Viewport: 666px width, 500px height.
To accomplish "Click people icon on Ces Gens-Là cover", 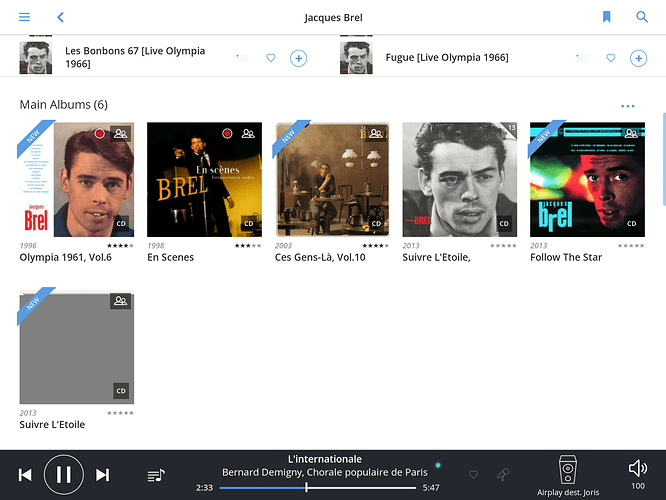I will click(x=376, y=133).
